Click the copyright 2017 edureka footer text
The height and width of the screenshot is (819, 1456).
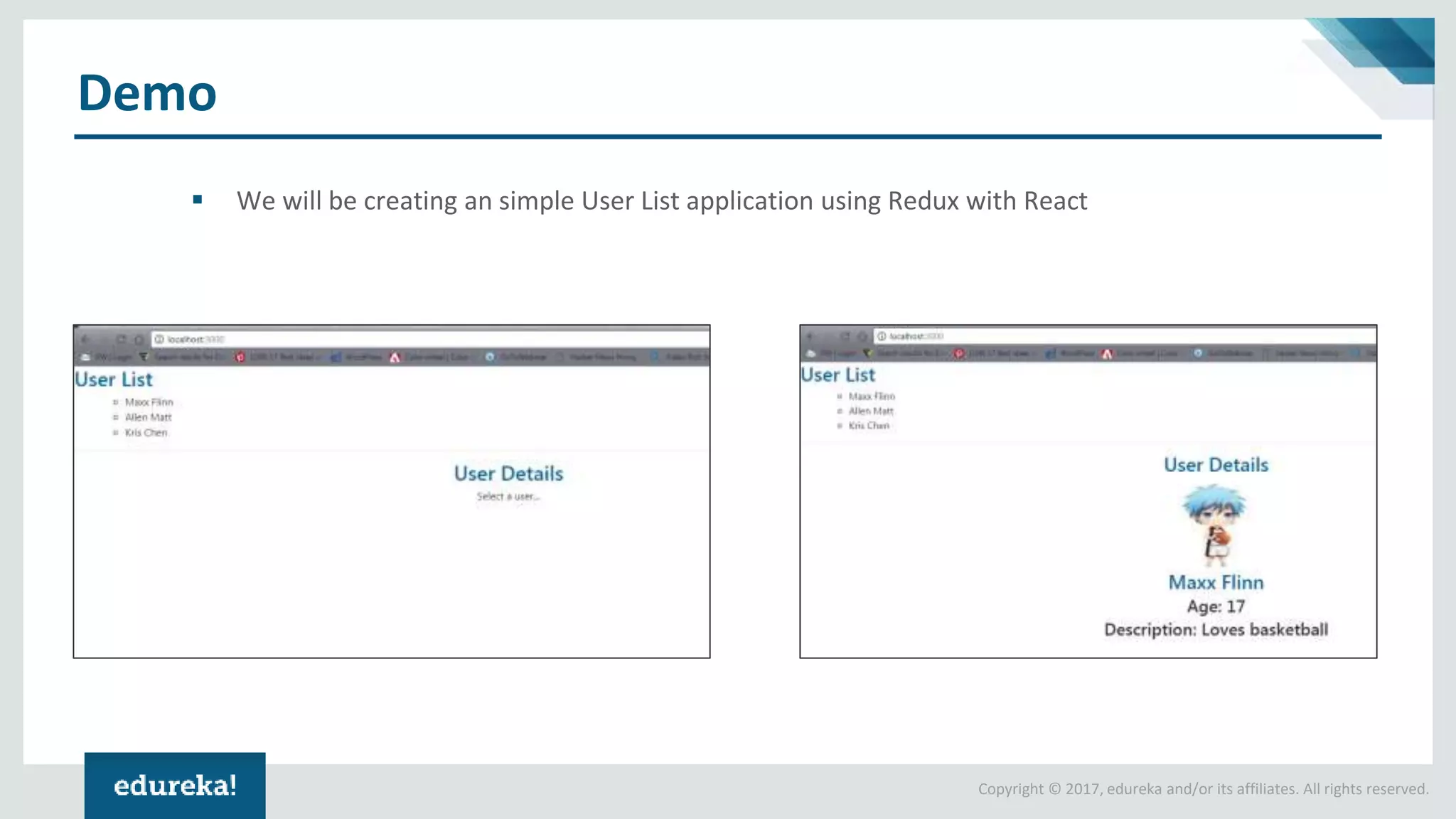[x=1204, y=788]
